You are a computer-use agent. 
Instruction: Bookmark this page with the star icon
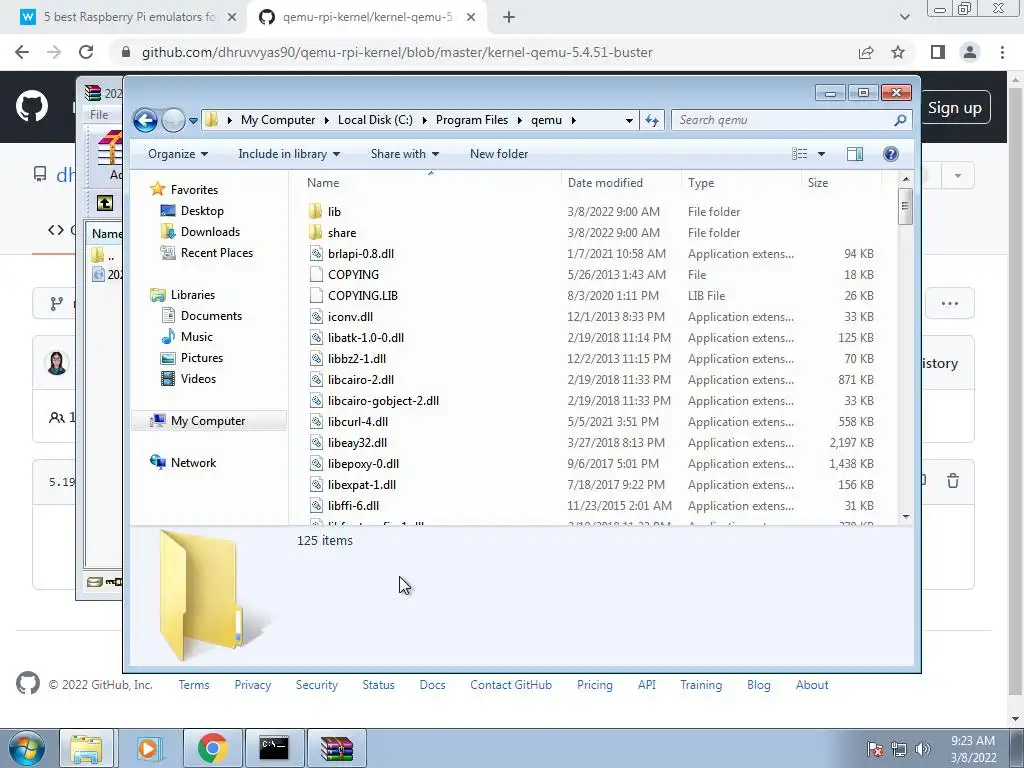898,52
